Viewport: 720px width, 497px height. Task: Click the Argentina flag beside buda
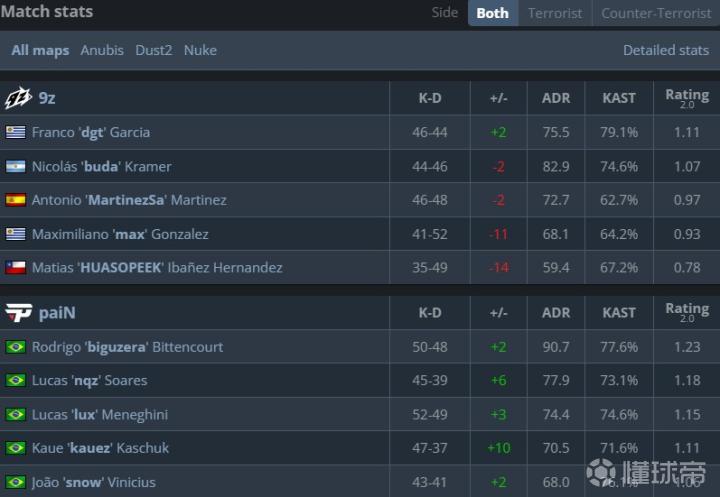coord(15,166)
